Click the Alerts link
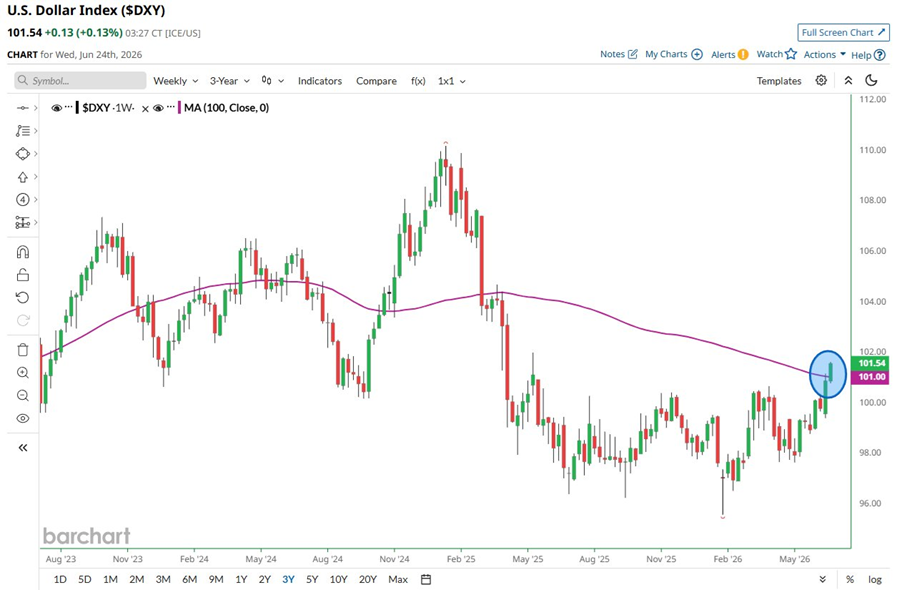 tap(723, 55)
